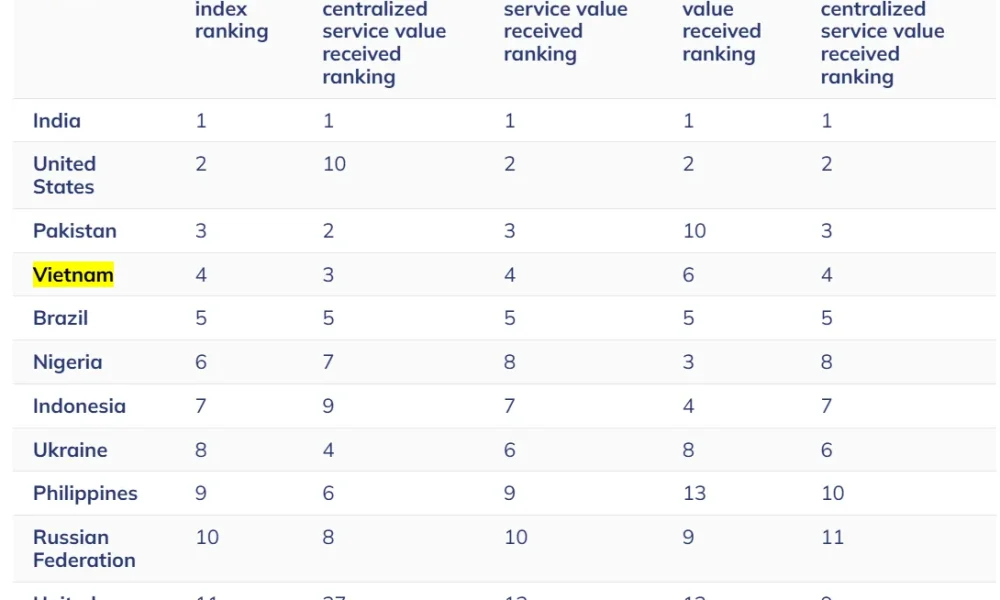
Task: Click Vietnam's value 6 cell
Action: point(688,275)
